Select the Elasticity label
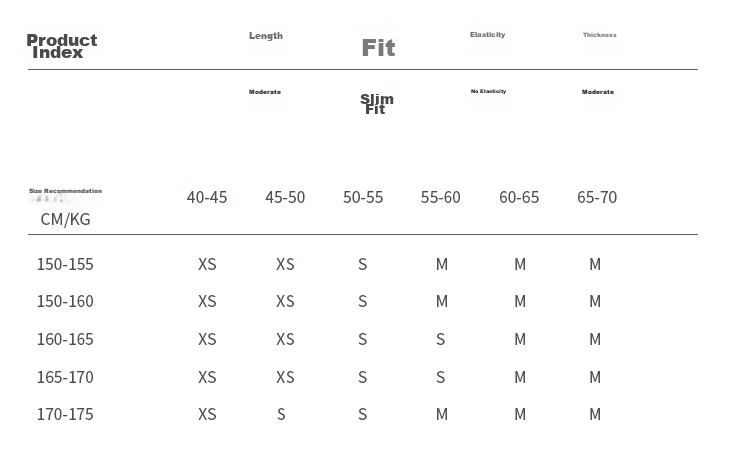 (487, 34)
